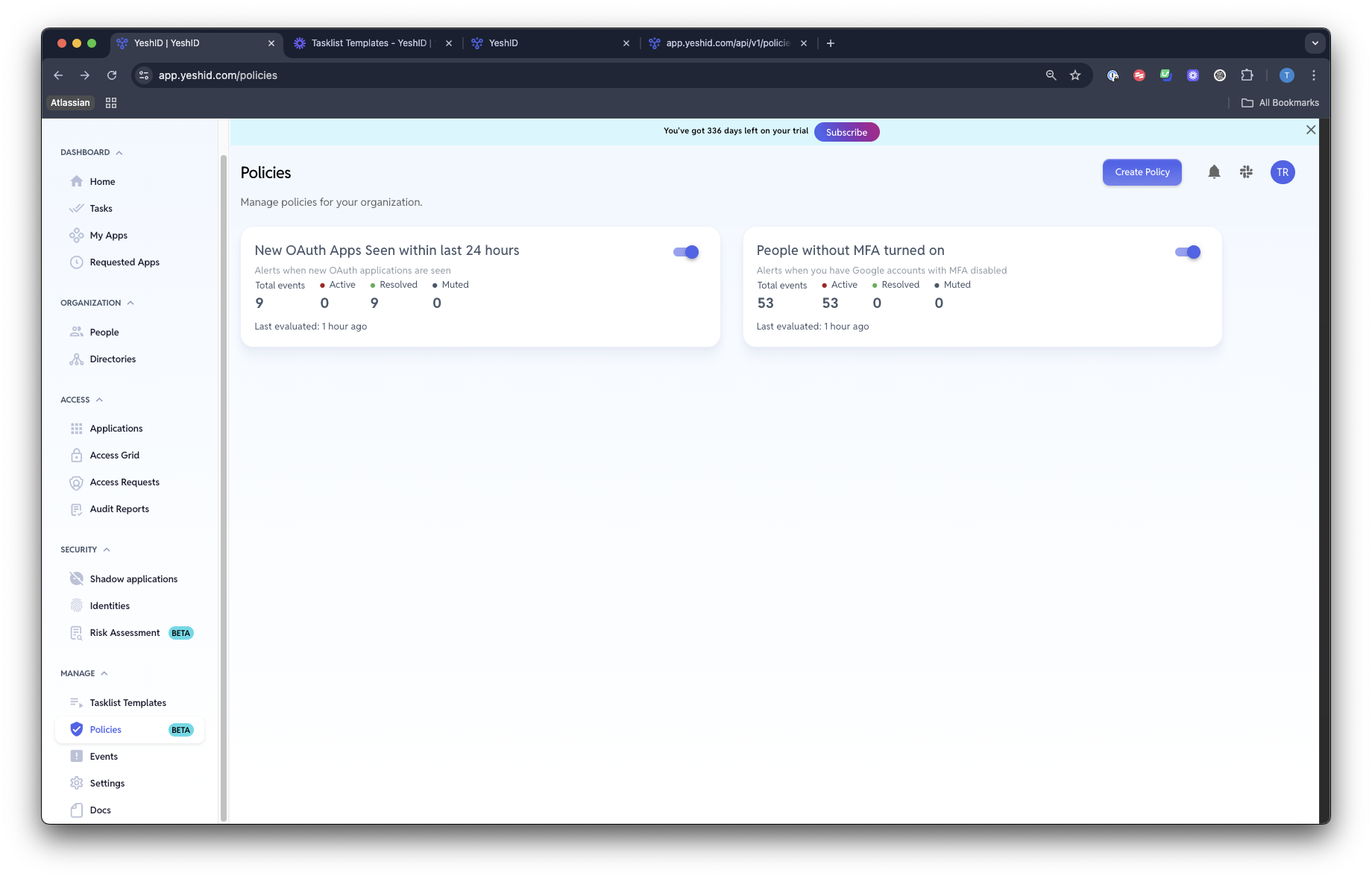Turn off People without MFA policy toggle

[x=1188, y=252]
